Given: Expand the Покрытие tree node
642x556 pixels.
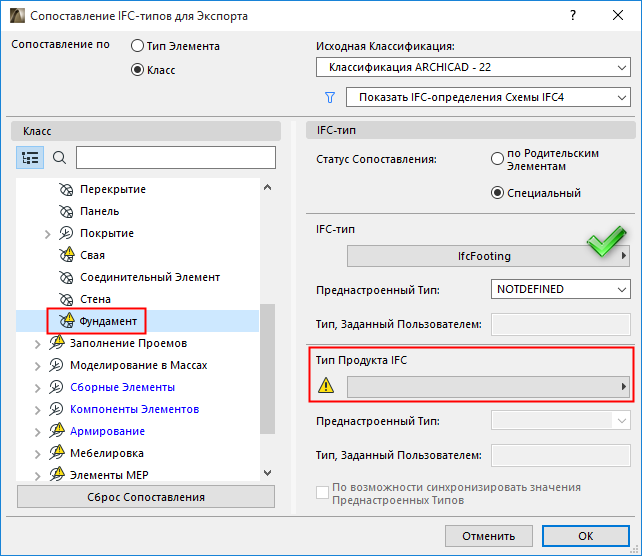Looking at the screenshot, I should (x=47, y=233).
